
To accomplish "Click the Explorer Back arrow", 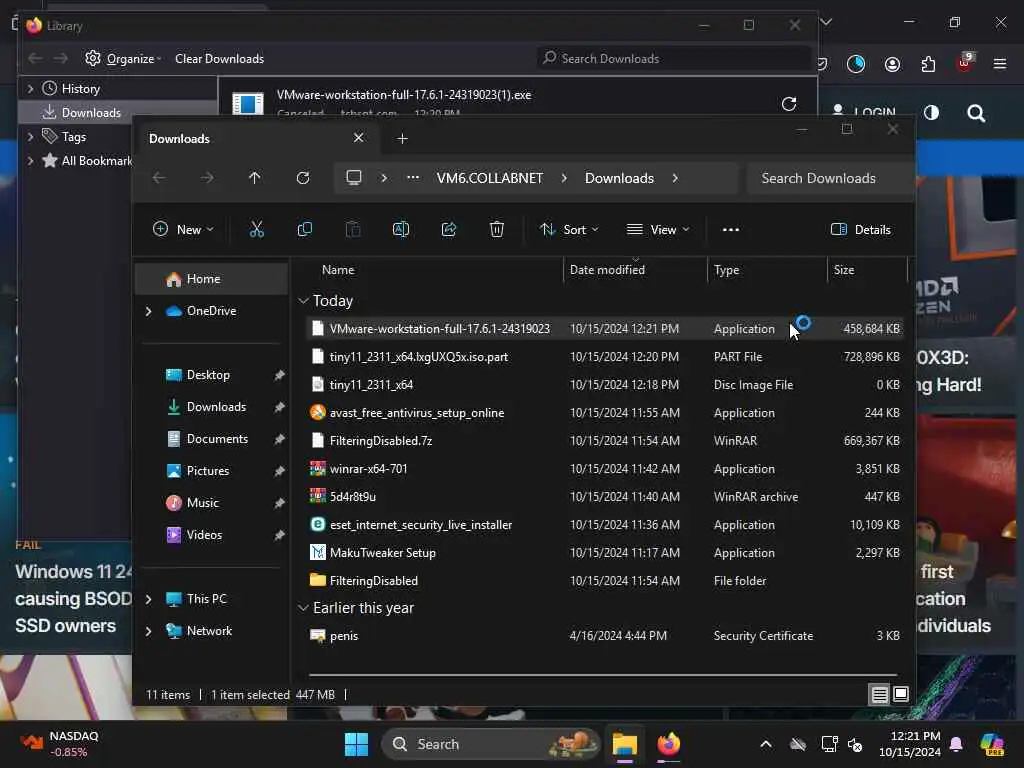I will point(159,178).
